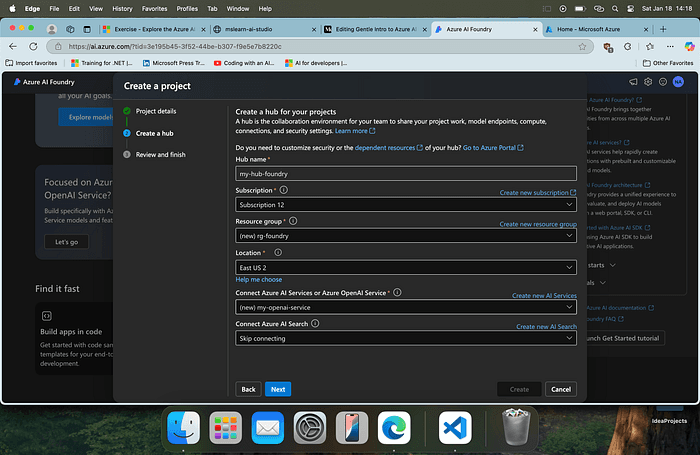Image resolution: width=700 pixels, height=455 pixels.
Task: Click Spotlight search in menu bar
Action: pos(615,8)
